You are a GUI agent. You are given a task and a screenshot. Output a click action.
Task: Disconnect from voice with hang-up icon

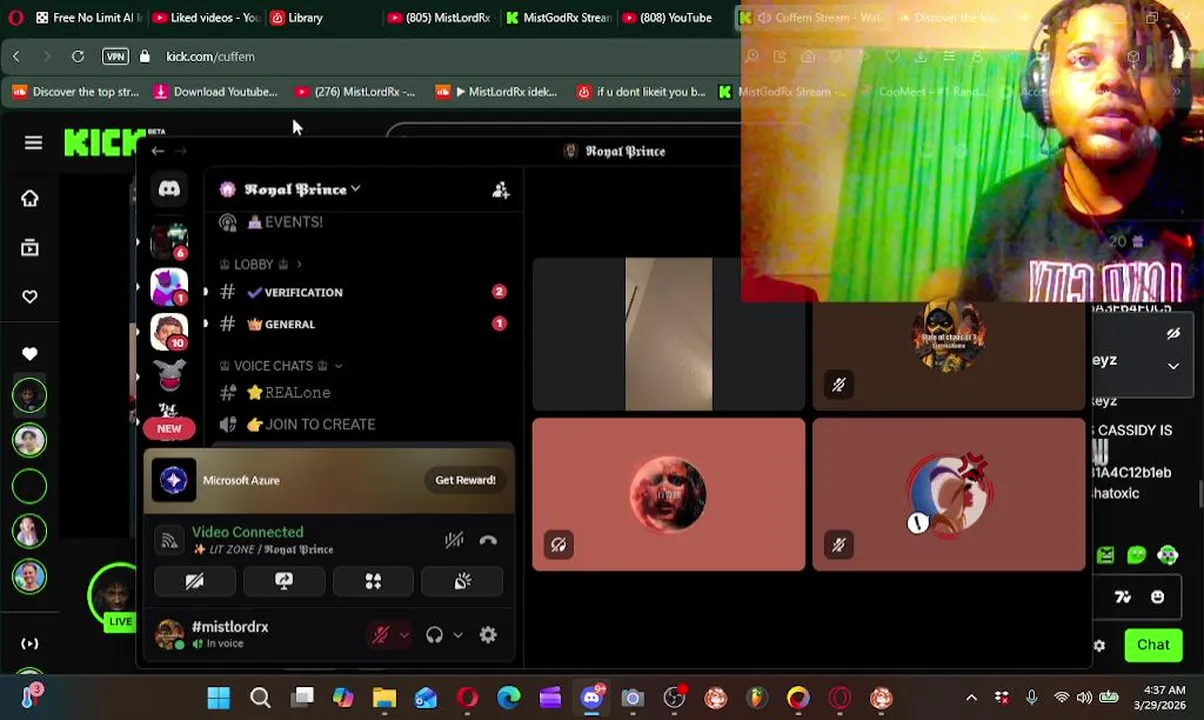pyautogui.click(x=488, y=540)
